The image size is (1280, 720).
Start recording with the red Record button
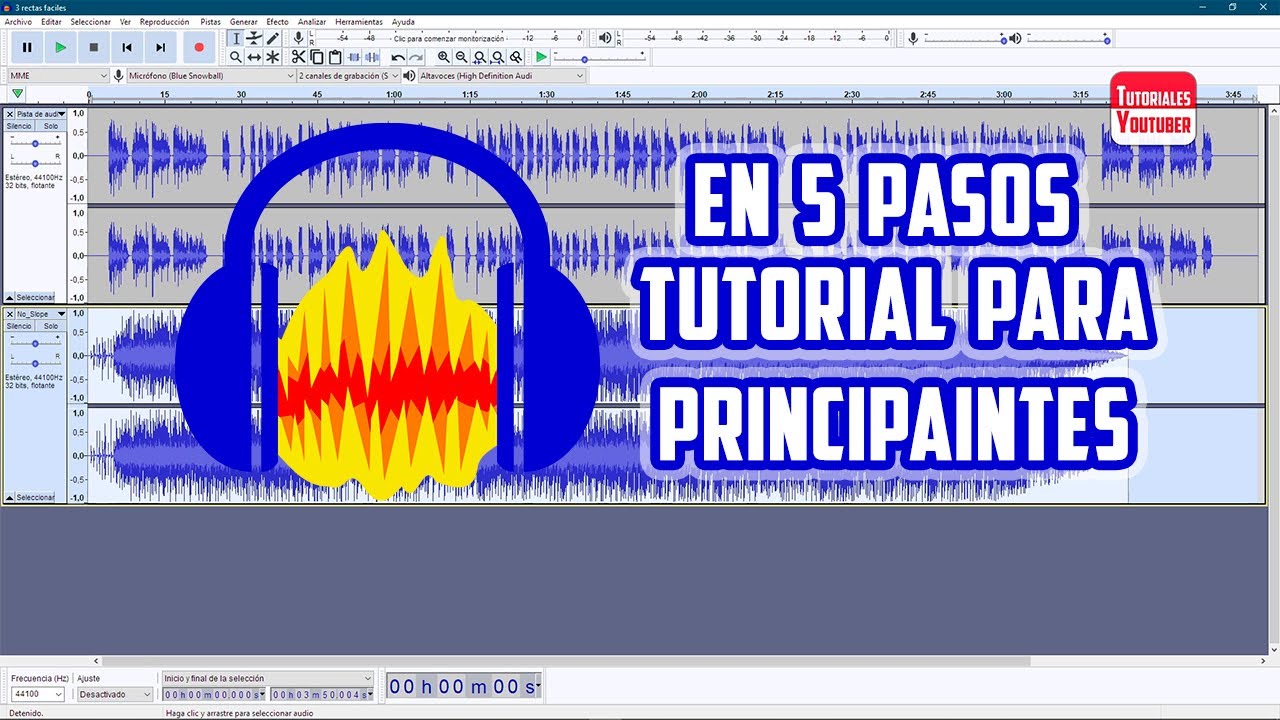point(199,47)
